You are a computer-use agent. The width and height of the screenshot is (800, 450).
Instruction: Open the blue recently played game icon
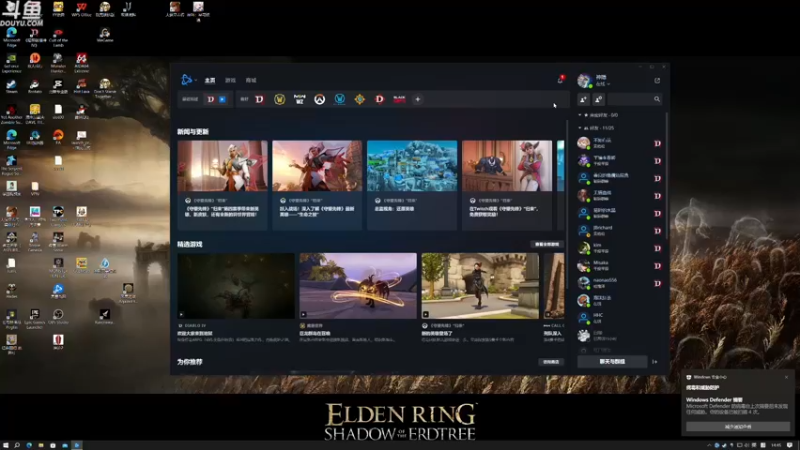click(x=222, y=99)
